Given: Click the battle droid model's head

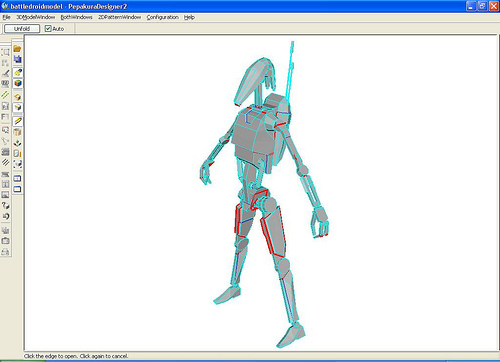Looking at the screenshot, I should tap(255, 80).
